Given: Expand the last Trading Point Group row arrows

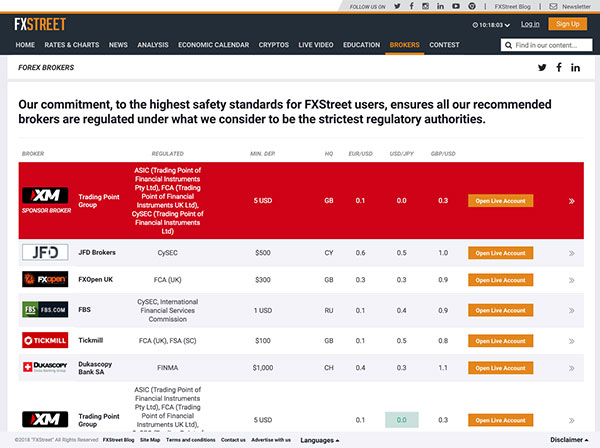Looking at the screenshot, I should 571,420.
